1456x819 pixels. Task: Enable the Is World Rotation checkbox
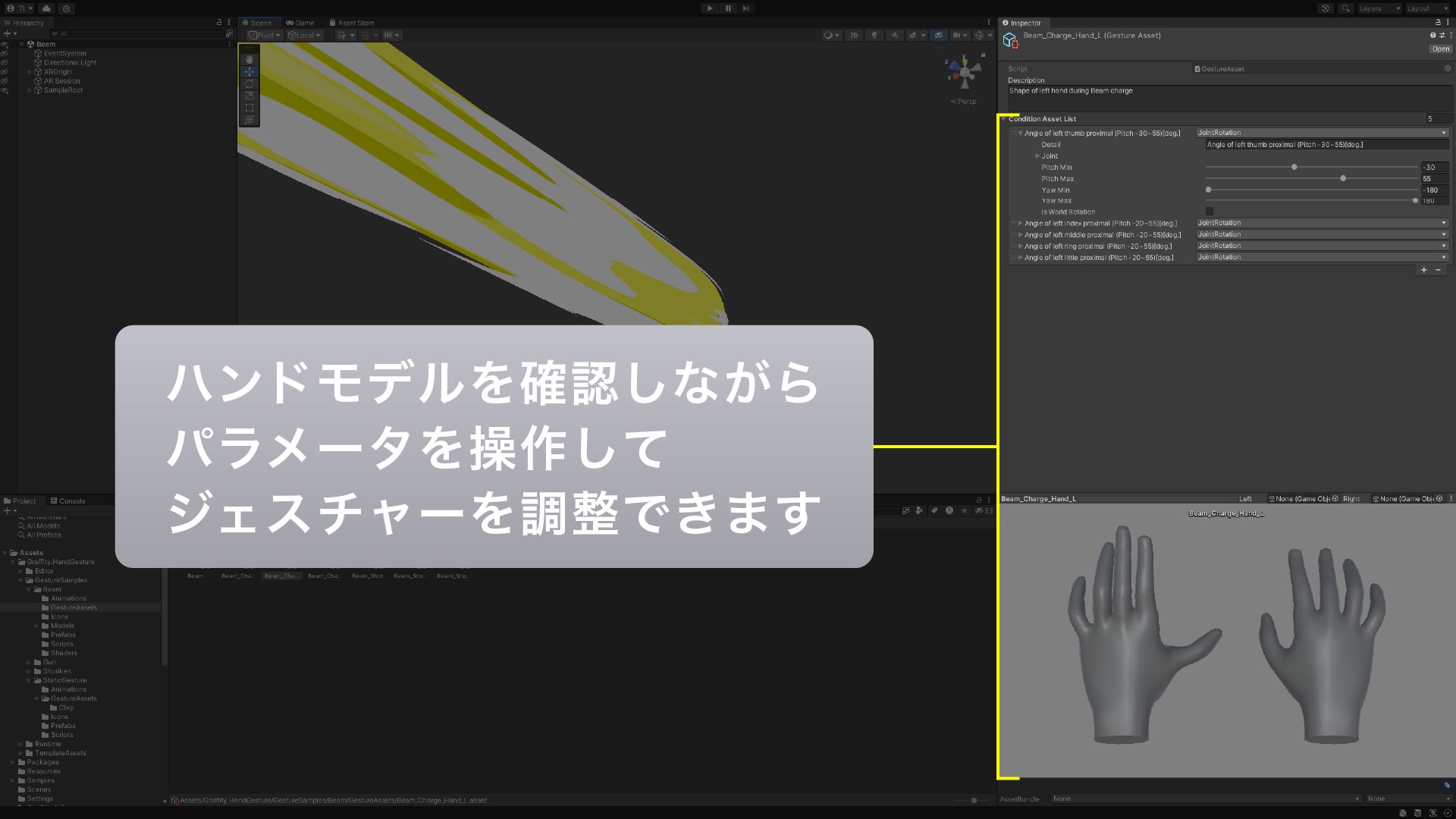coord(1210,212)
